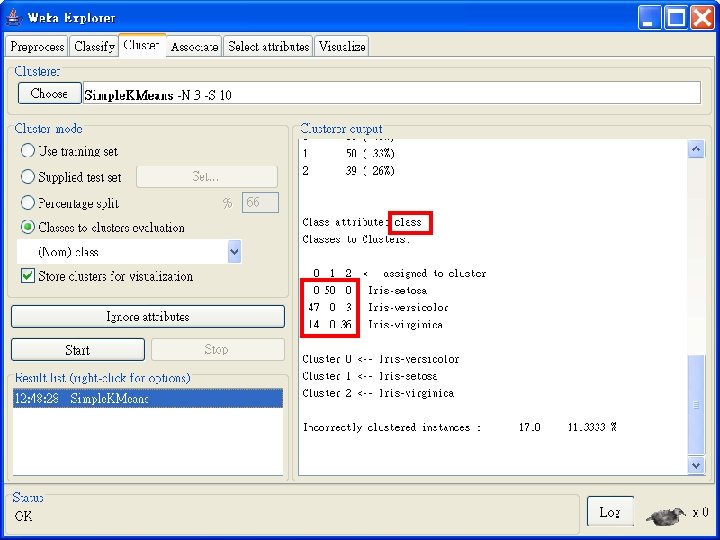Viewport: 720px width, 540px height.
Task: Click the Ignore attributes button
Action: [148, 316]
